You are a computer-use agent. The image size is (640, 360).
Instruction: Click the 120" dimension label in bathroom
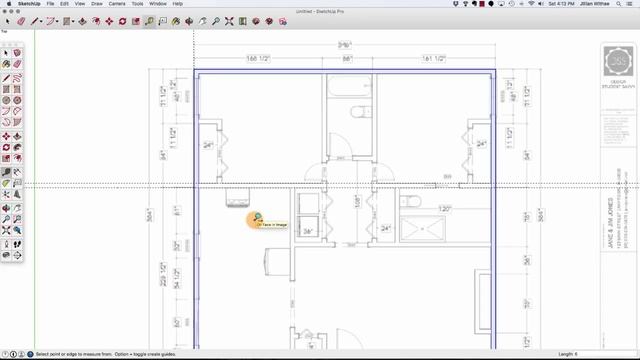click(444, 209)
